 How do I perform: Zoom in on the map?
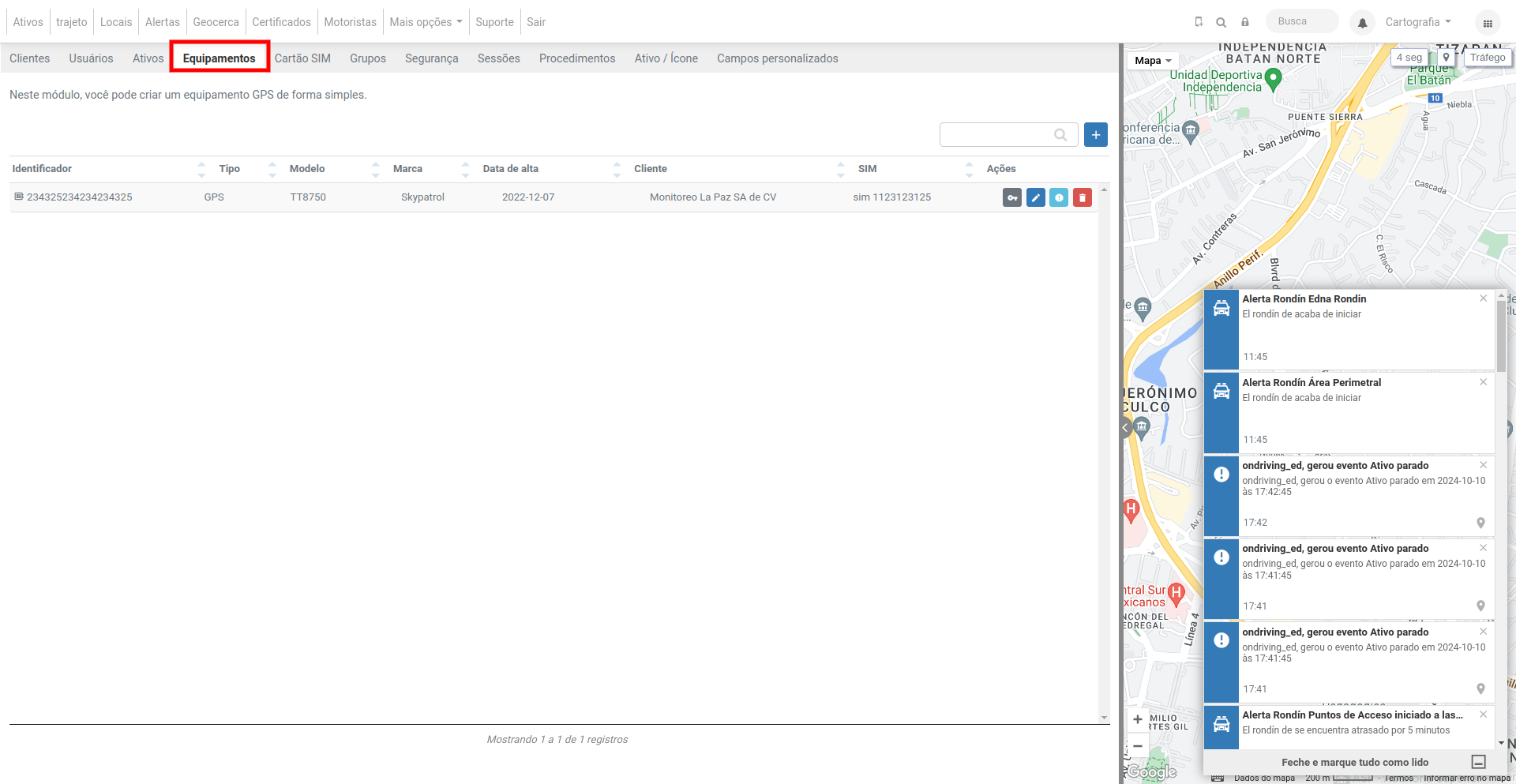point(1138,719)
